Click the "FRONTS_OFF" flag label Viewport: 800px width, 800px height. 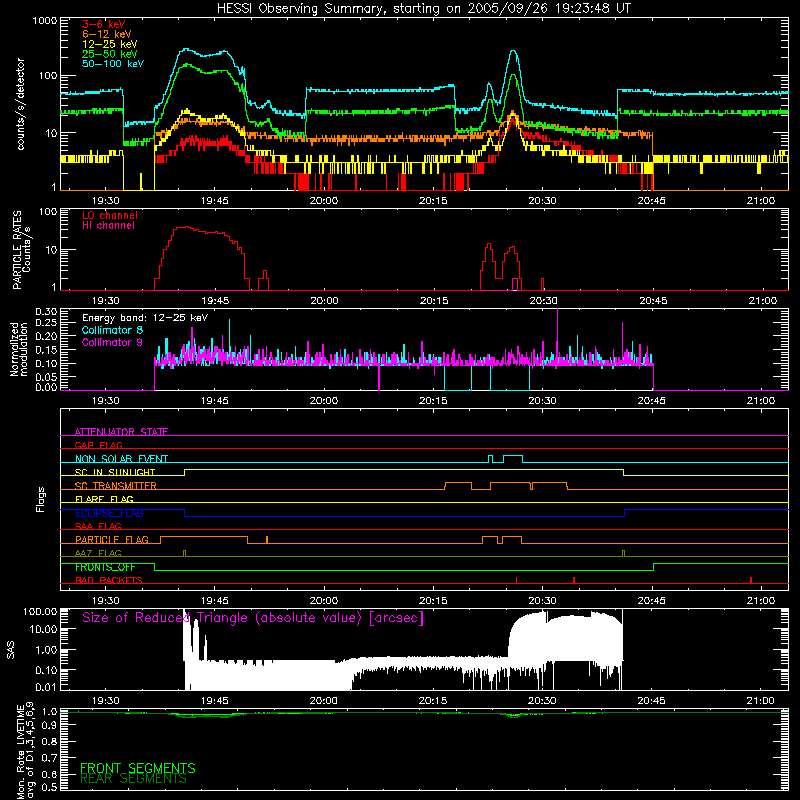pos(105,567)
